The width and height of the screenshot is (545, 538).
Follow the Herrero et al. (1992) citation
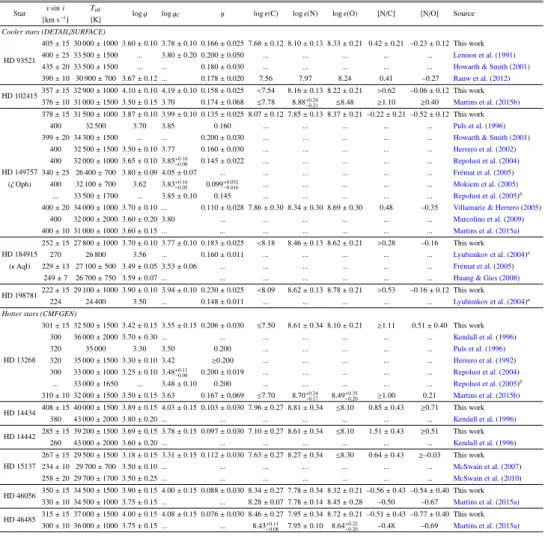(484, 360)
